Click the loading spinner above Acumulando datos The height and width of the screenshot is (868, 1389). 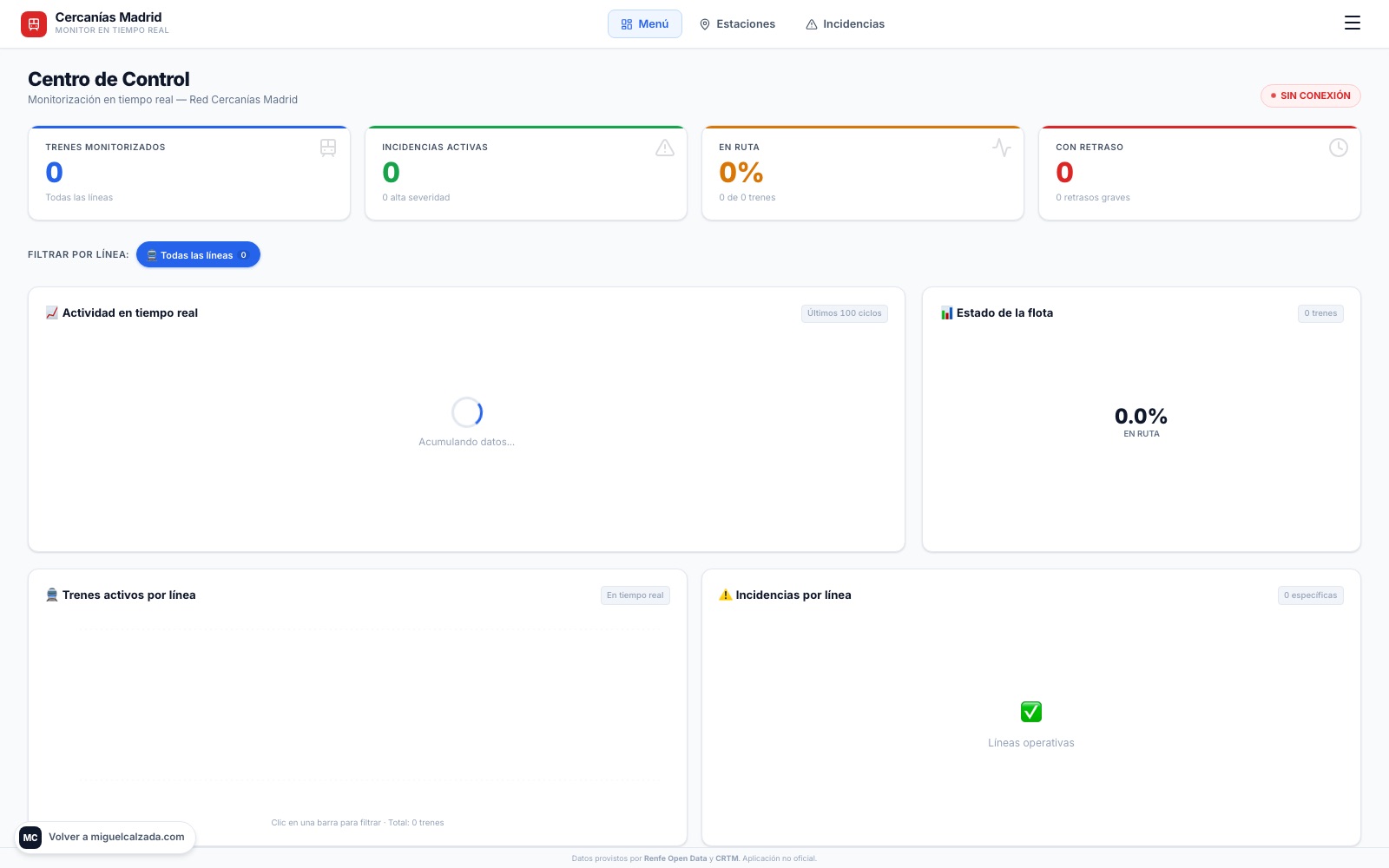tap(467, 412)
